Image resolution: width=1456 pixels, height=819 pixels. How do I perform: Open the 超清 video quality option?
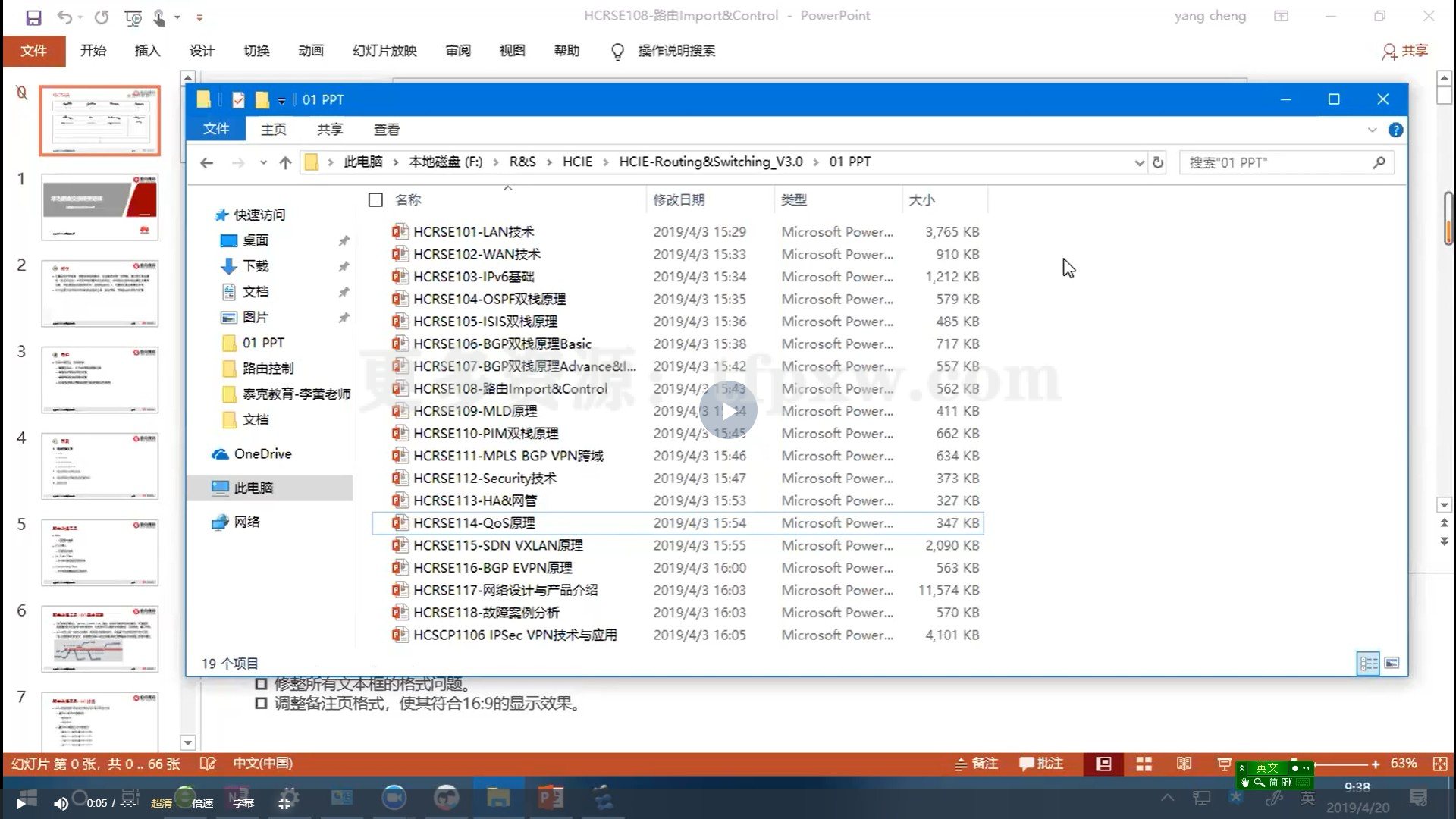[162, 803]
